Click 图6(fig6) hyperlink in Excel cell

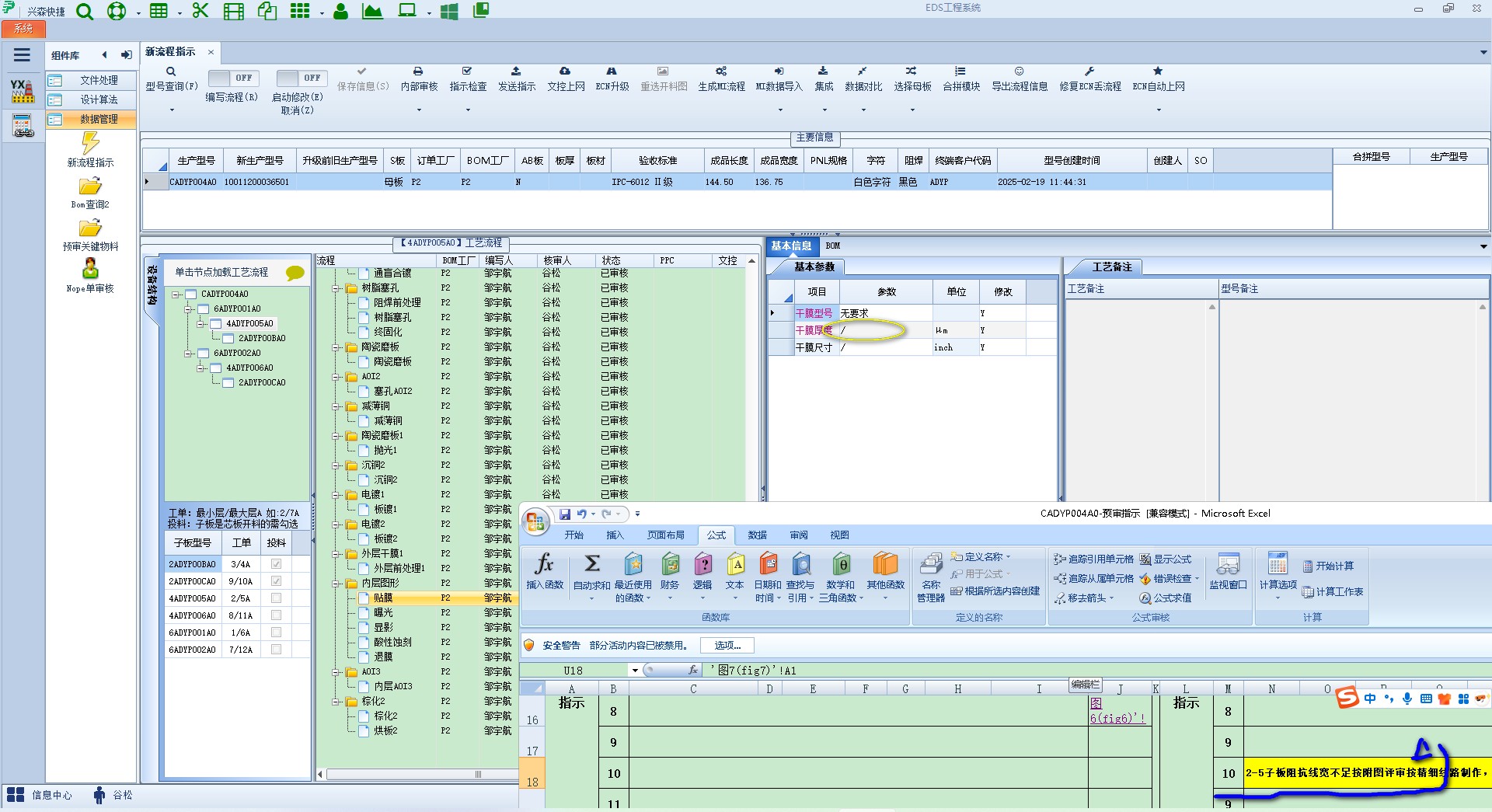tap(1117, 711)
